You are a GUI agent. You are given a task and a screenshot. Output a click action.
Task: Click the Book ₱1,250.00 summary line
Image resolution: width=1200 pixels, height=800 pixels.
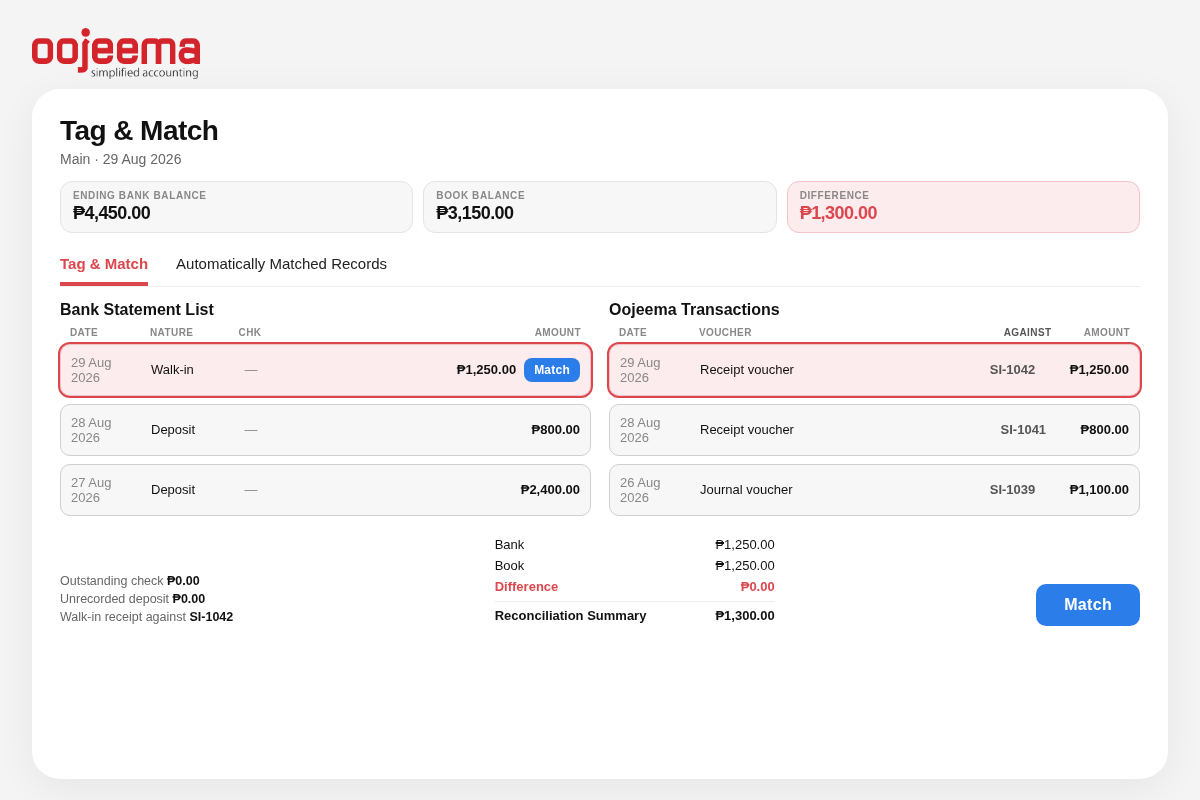(634, 566)
